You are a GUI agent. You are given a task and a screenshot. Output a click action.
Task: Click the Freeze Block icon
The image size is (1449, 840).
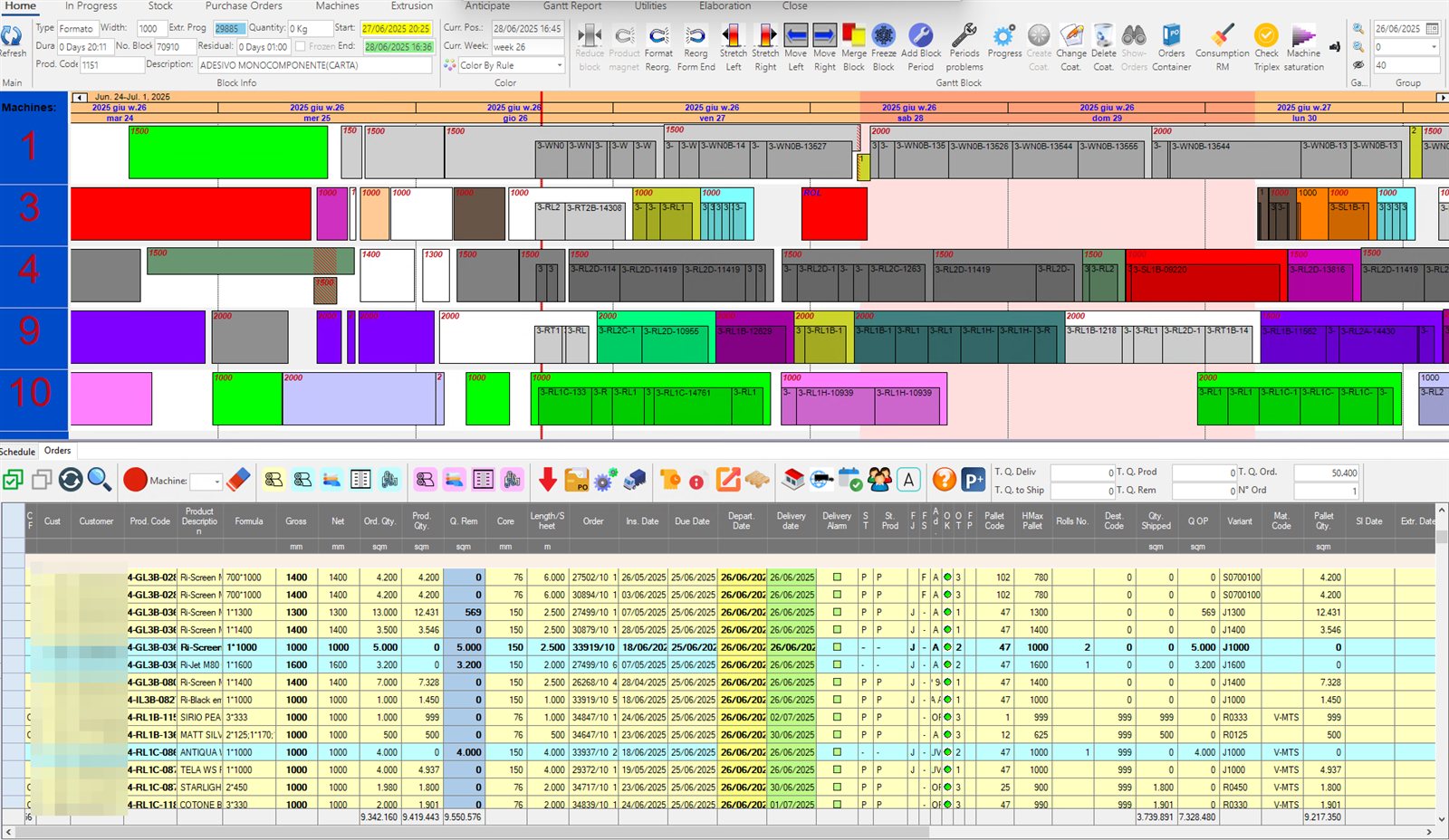883,36
